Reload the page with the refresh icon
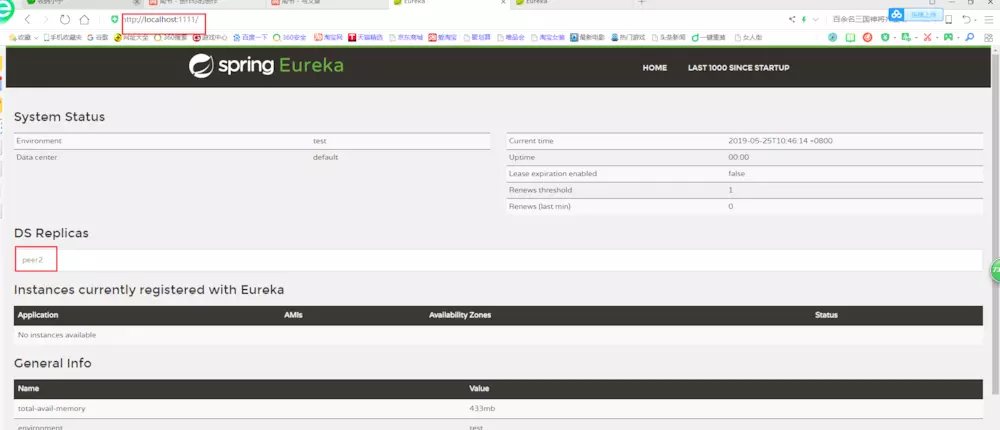 [x=65, y=20]
